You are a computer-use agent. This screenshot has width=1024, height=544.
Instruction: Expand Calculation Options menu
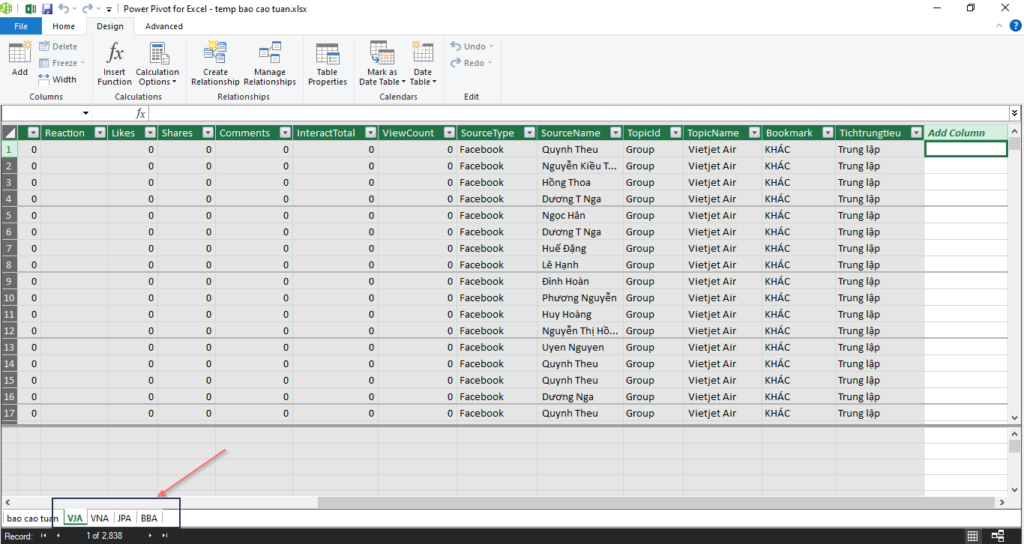pos(157,63)
